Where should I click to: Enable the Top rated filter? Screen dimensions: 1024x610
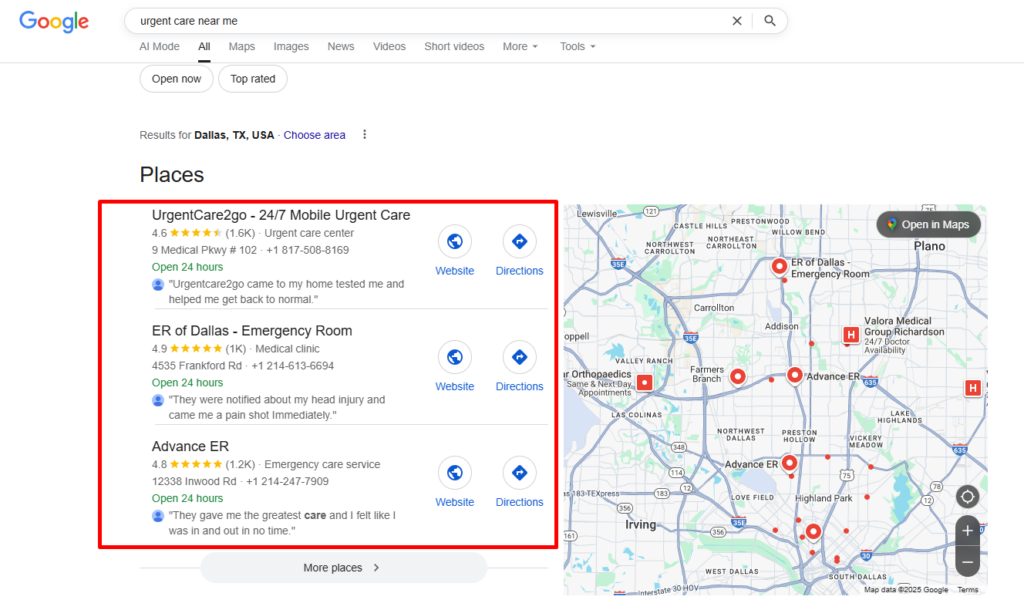tap(252, 78)
